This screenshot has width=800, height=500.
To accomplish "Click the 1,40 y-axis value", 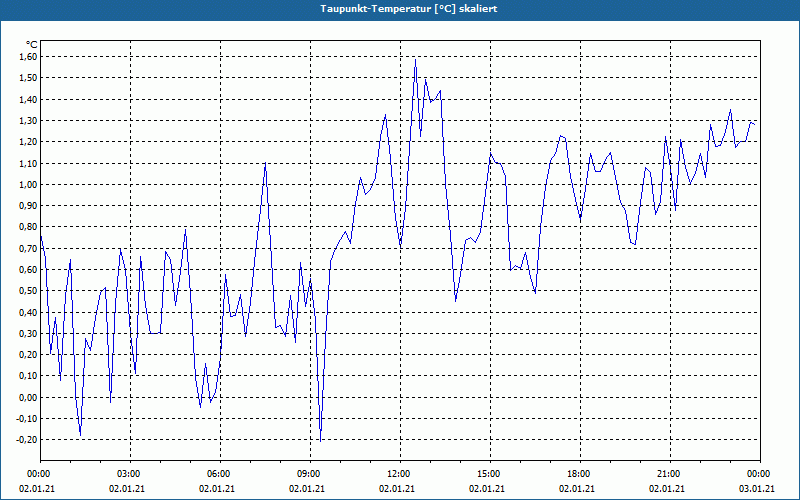I will pos(28,99).
